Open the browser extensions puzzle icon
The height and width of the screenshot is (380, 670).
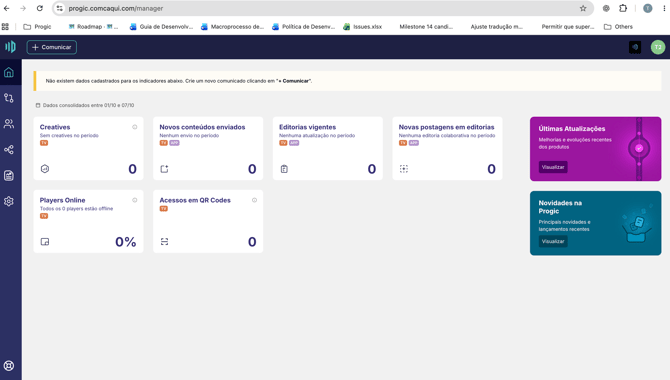point(623,8)
